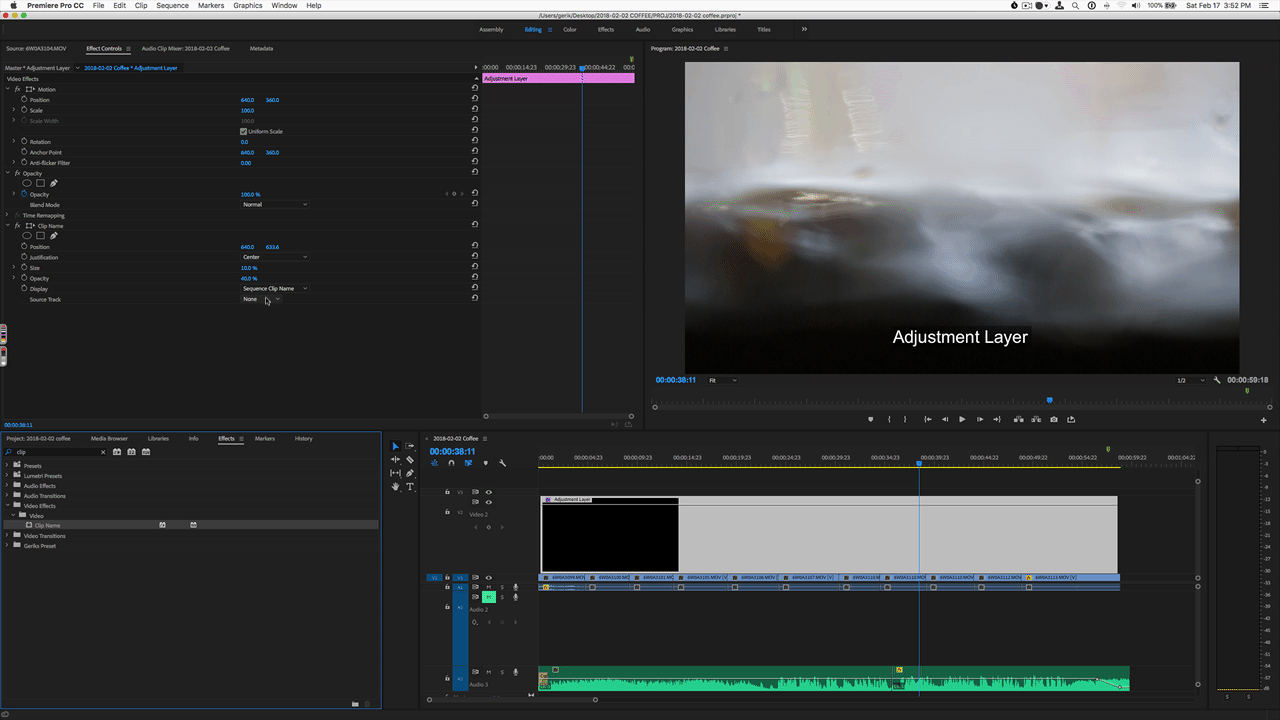
Task: Click Mark In bracket button
Action: pos(889,419)
